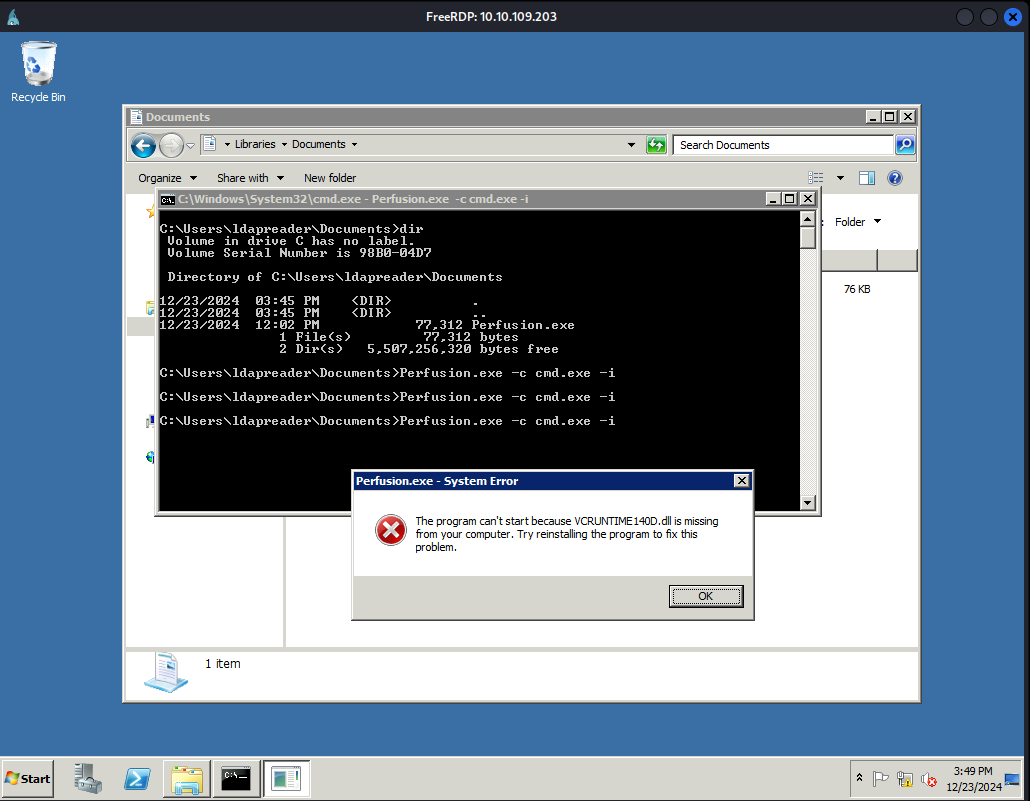Click the New folder toolbar button
The height and width of the screenshot is (801, 1030).
pyautogui.click(x=330, y=178)
